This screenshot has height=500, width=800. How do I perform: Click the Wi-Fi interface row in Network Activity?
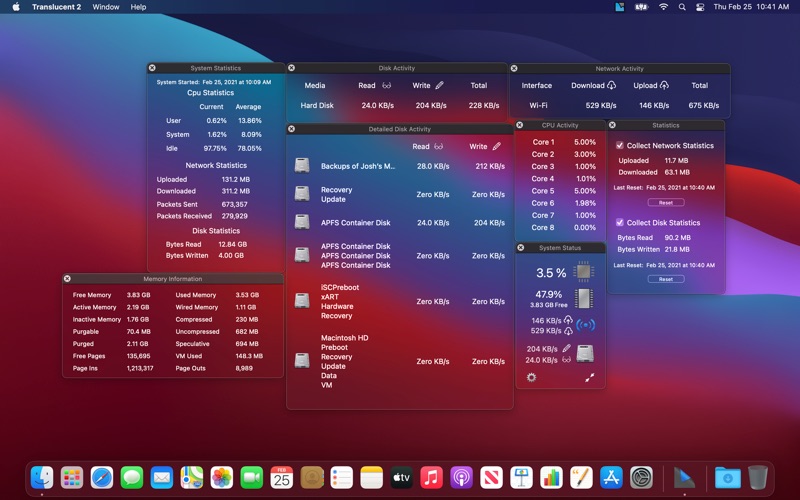(620, 106)
